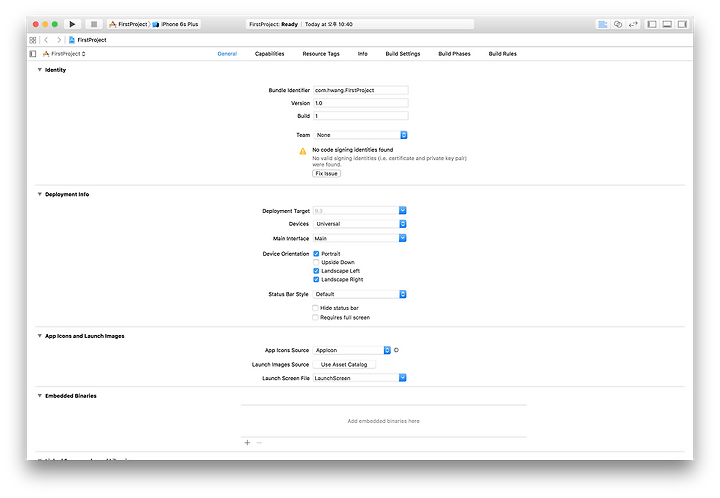Enable Requires full screen
The width and height of the screenshot is (720, 498).
[315, 318]
